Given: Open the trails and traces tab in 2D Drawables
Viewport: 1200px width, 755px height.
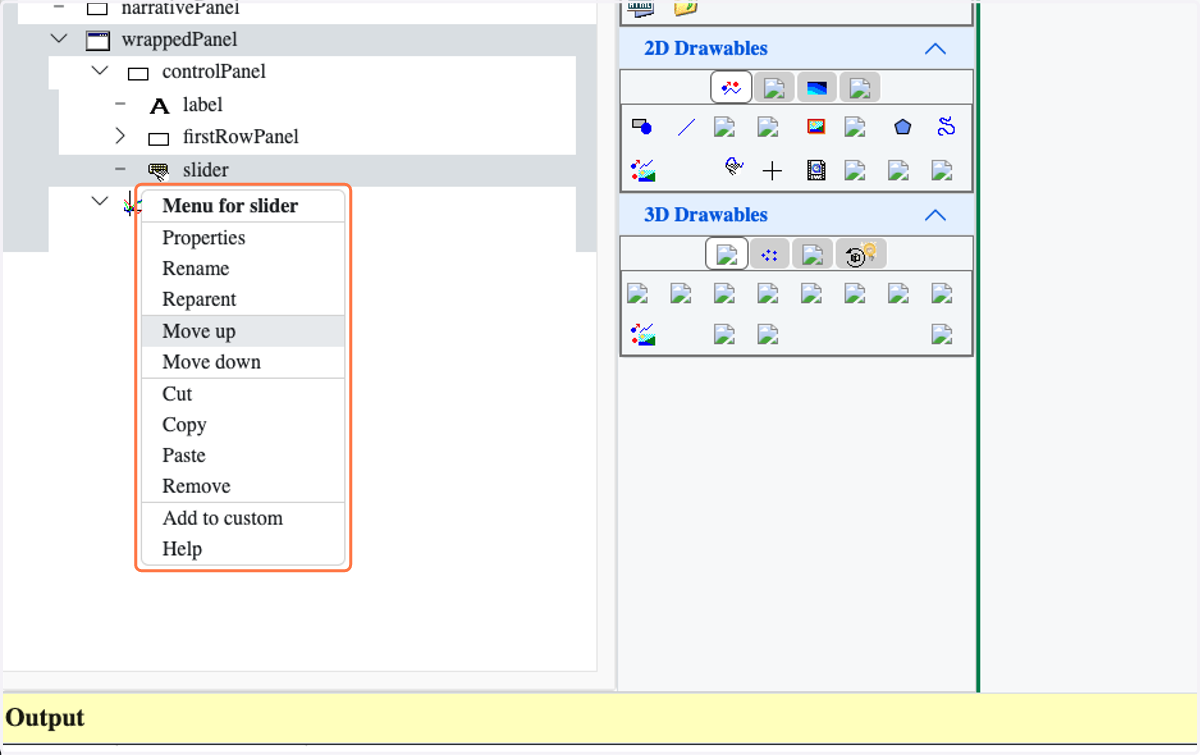Looking at the screenshot, I should (x=731, y=88).
